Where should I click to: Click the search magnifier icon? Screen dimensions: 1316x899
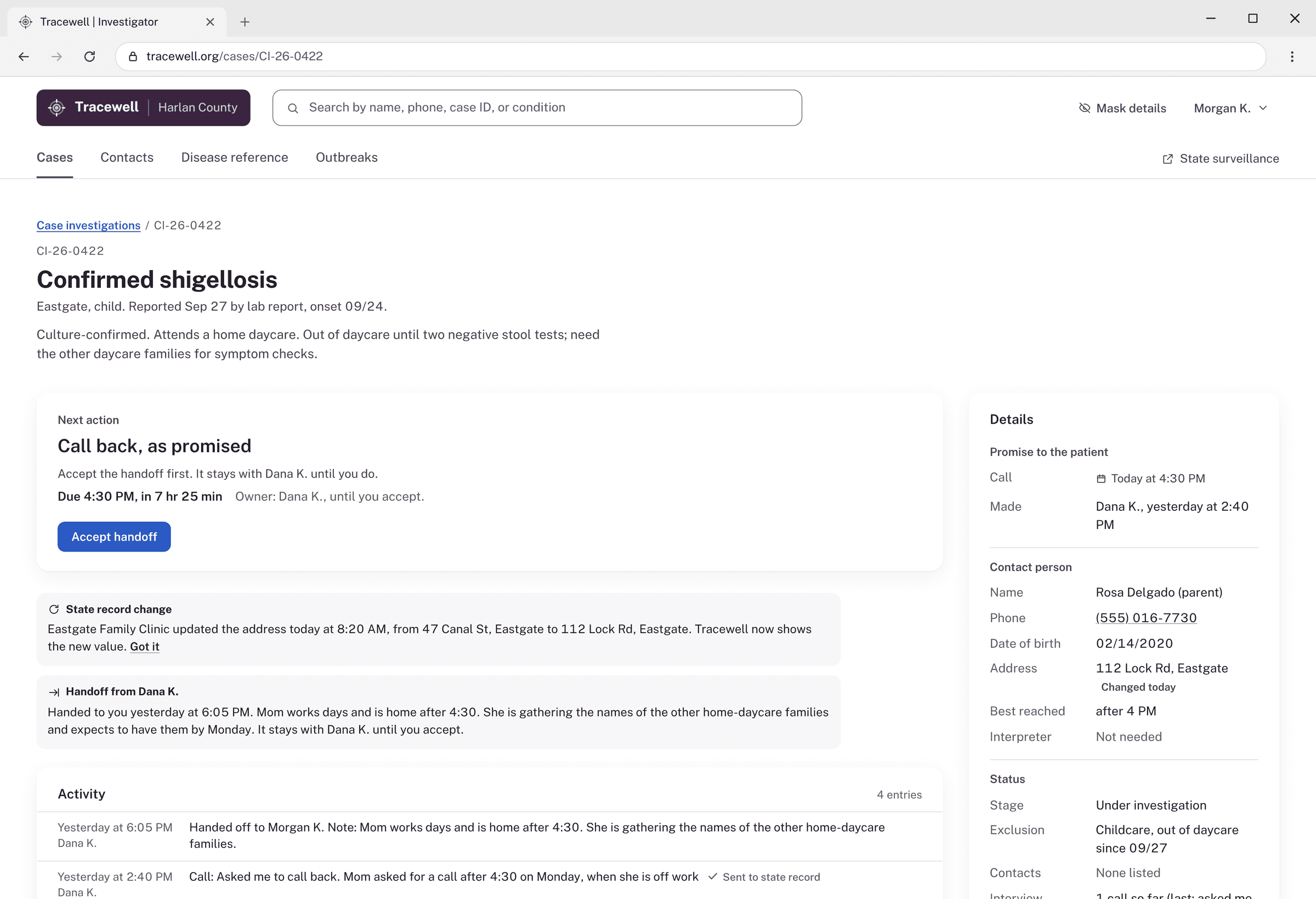(293, 108)
